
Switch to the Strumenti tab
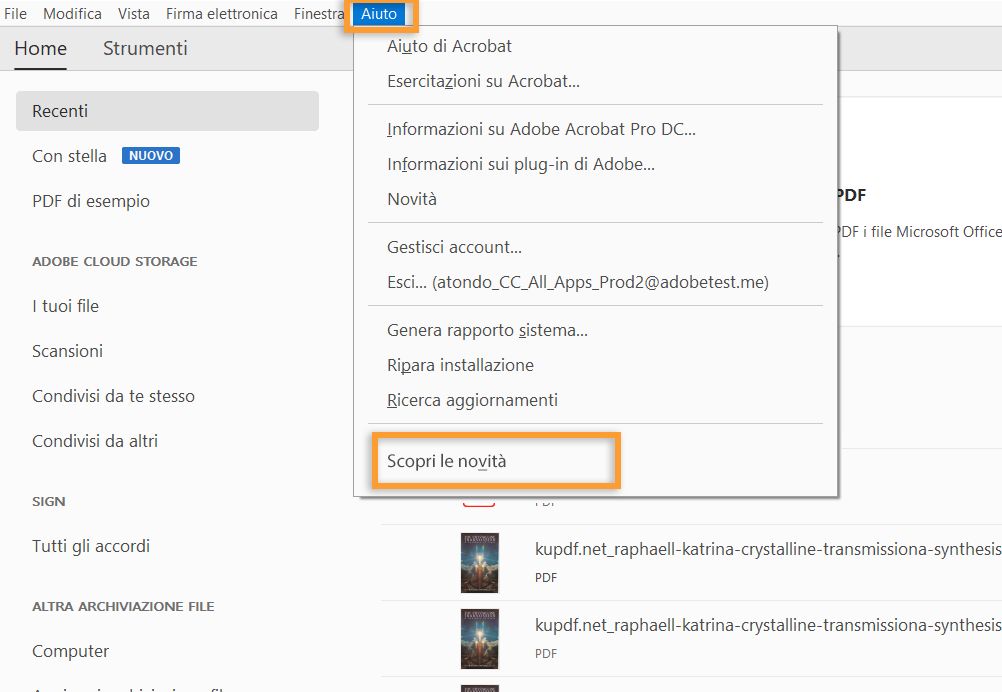pos(145,48)
